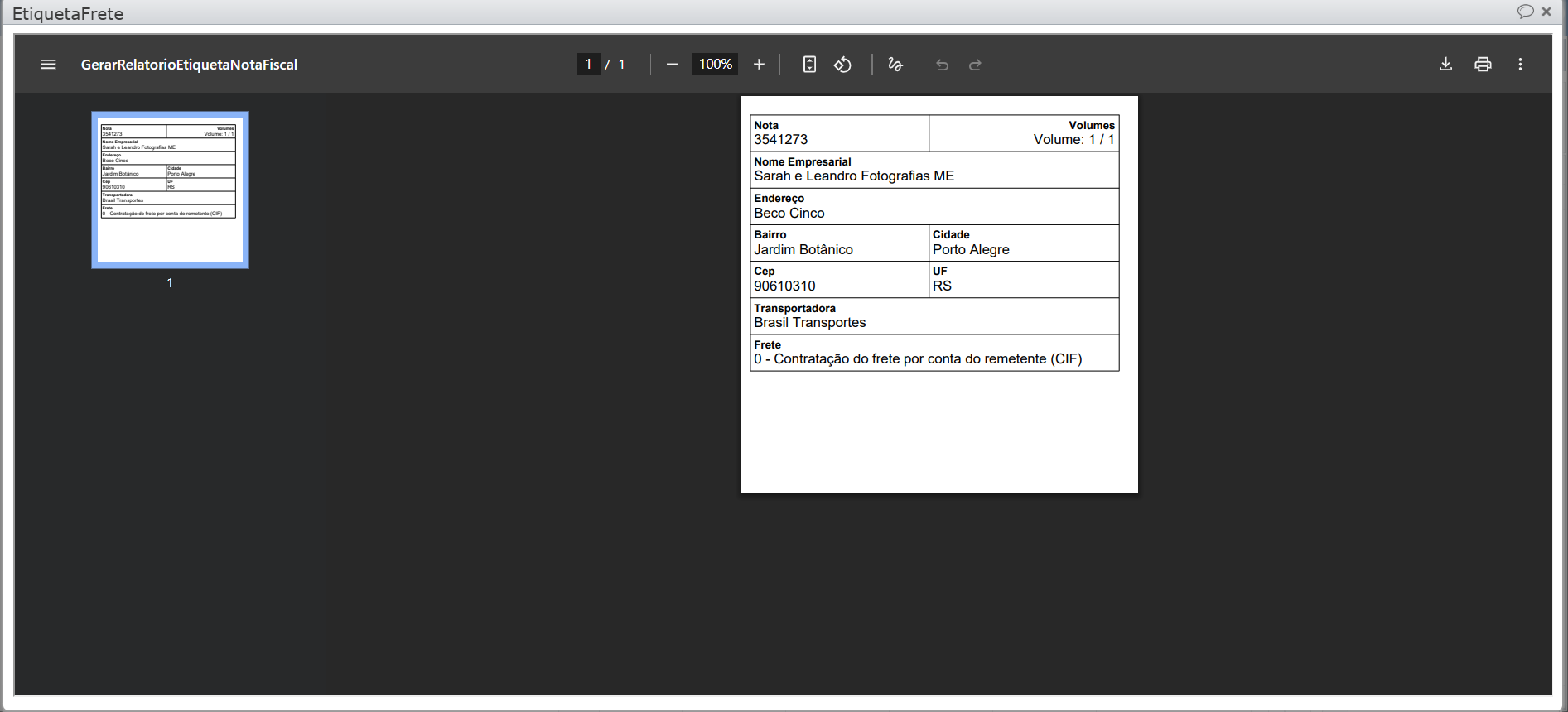Open the three-dot more actions menu
Screen dimensions: 1568x712
tap(1520, 65)
